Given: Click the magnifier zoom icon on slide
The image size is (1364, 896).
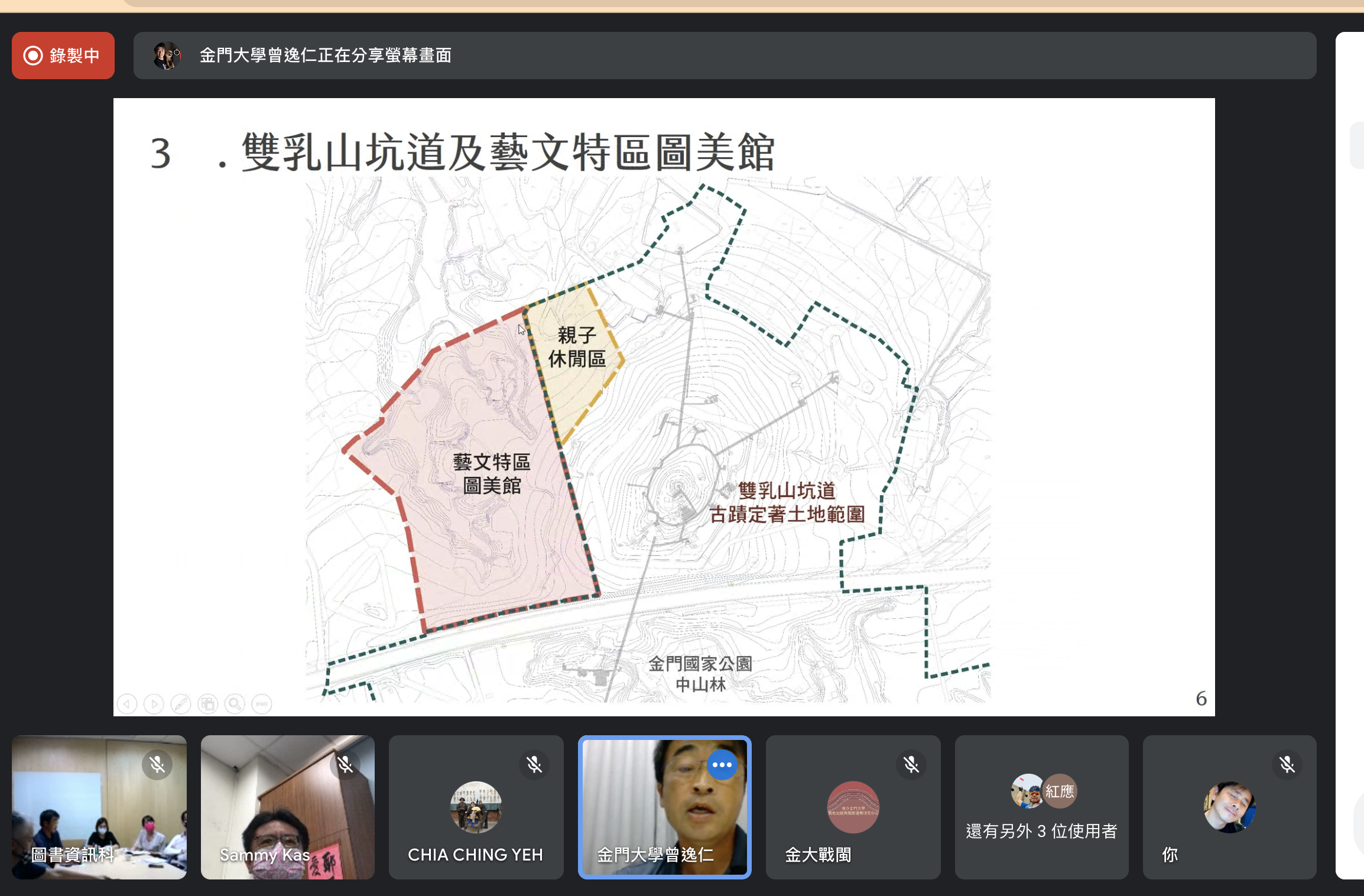Looking at the screenshot, I should (x=235, y=704).
